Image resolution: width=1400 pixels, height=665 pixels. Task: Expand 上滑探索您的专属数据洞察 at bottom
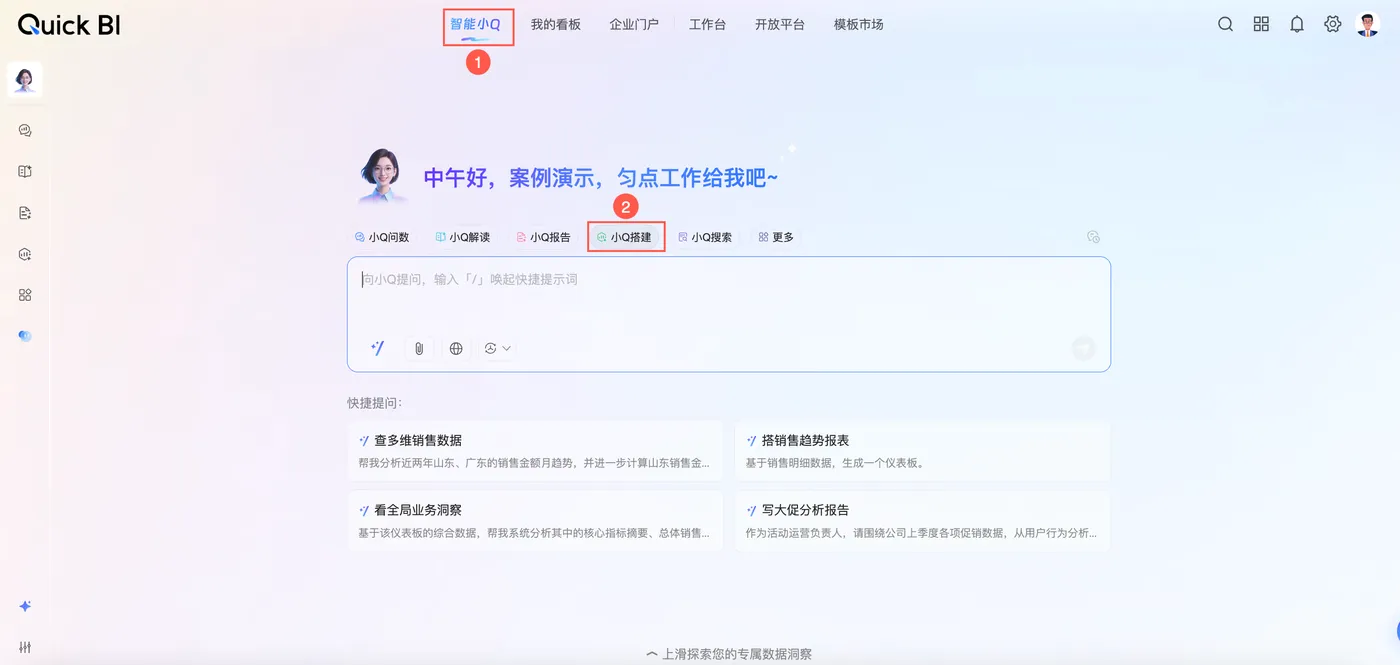click(x=729, y=654)
